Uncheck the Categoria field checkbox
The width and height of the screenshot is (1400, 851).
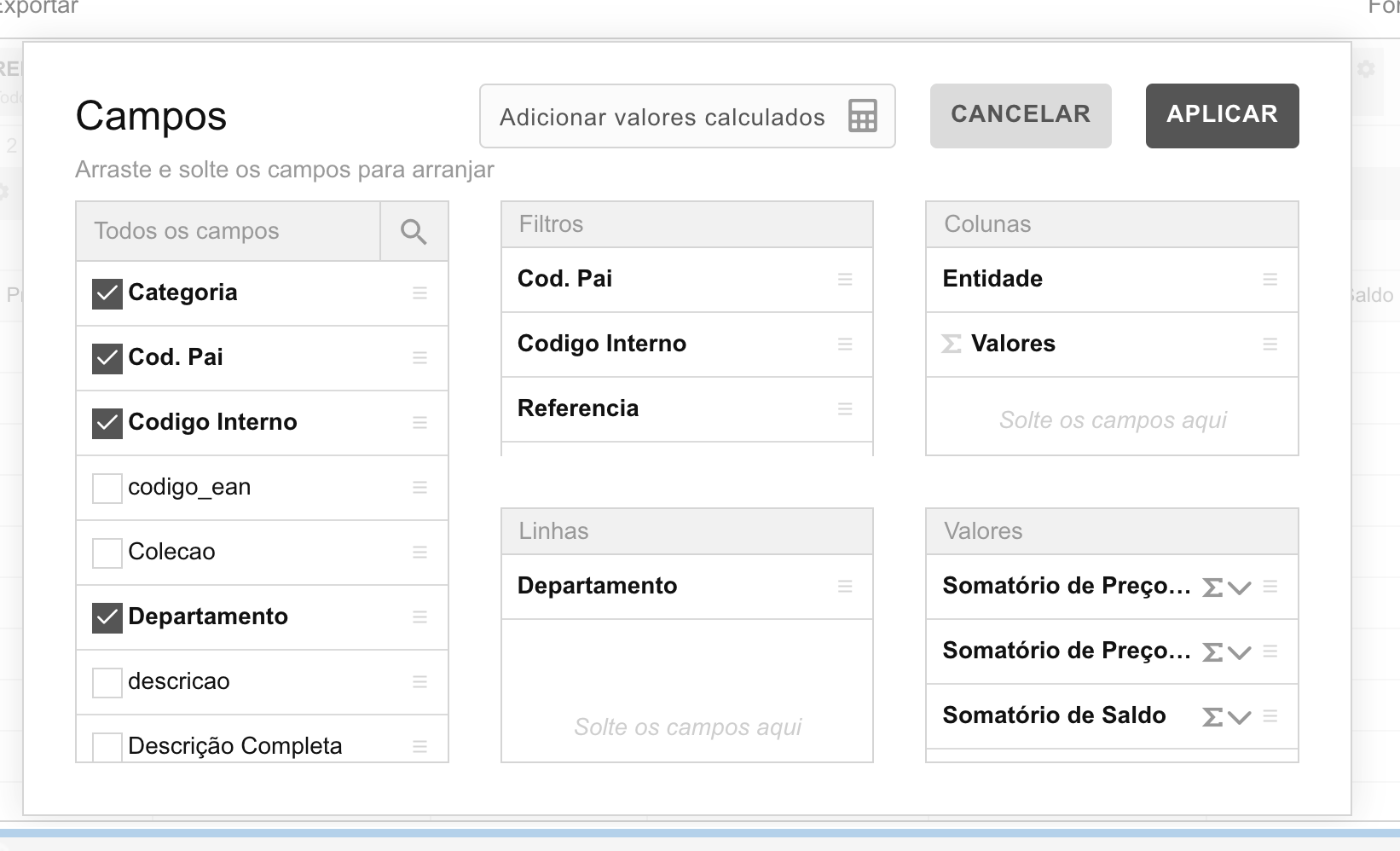[x=107, y=293]
